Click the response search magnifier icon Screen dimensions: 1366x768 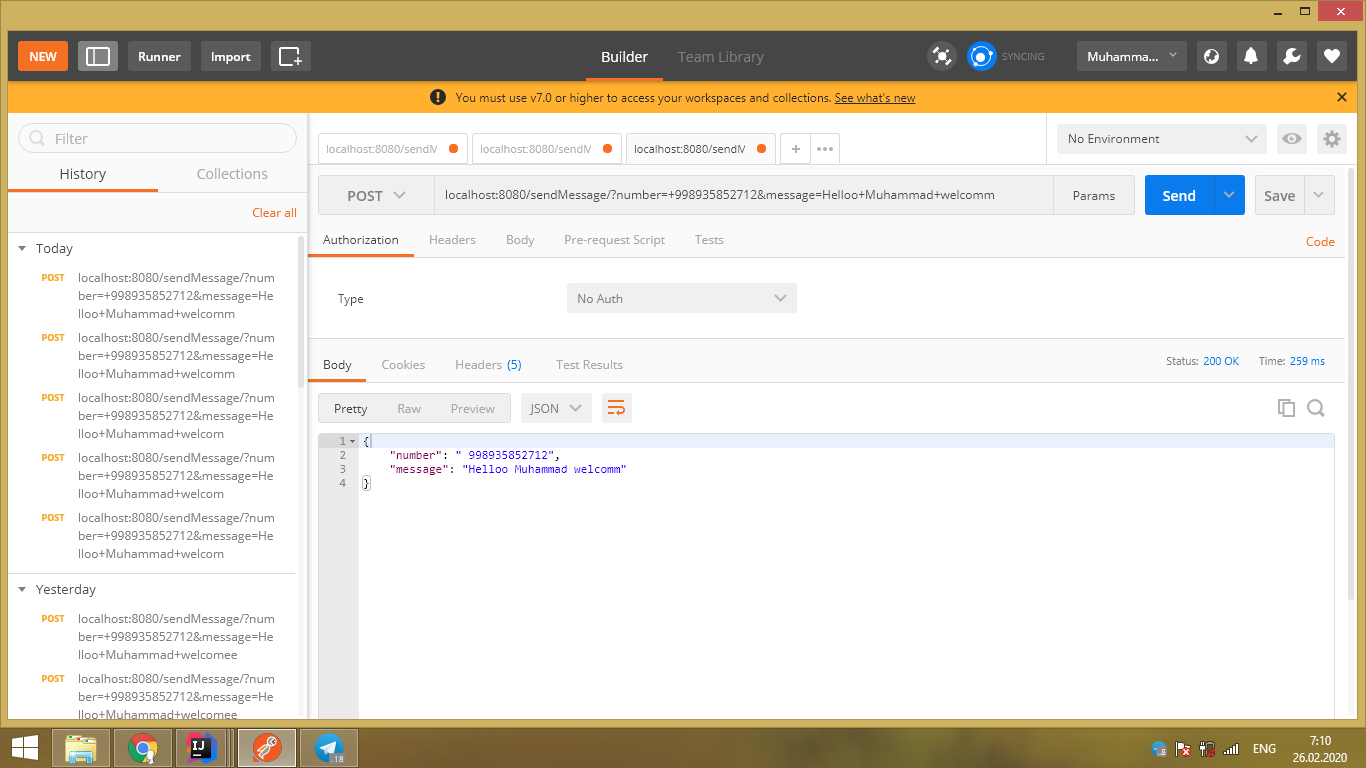pos(1316,408)
